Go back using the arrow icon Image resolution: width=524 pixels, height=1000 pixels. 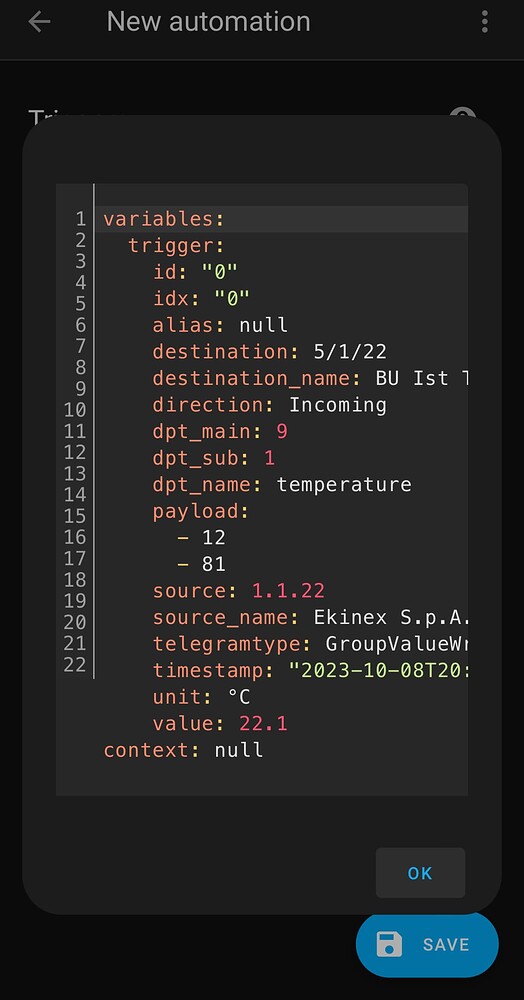click(x=39, y=22)
